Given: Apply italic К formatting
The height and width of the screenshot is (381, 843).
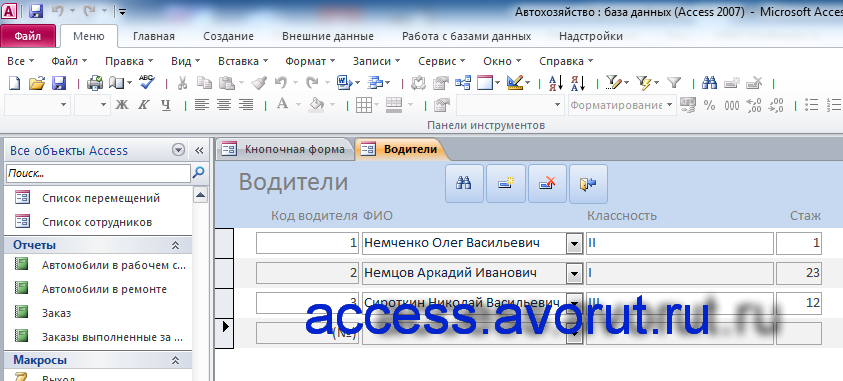Looking at the screenshot, I should 143,105.
